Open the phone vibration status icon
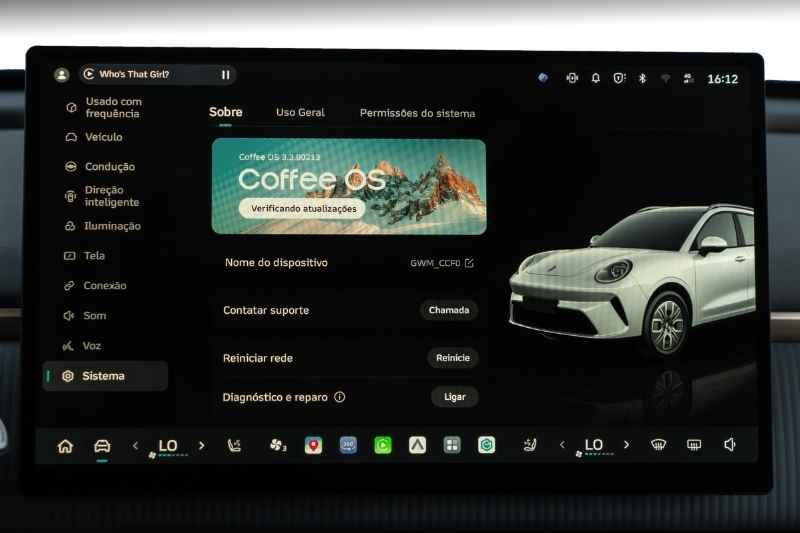Image resolution: width=800 pixels, height=533 pixels. [572, 78]
